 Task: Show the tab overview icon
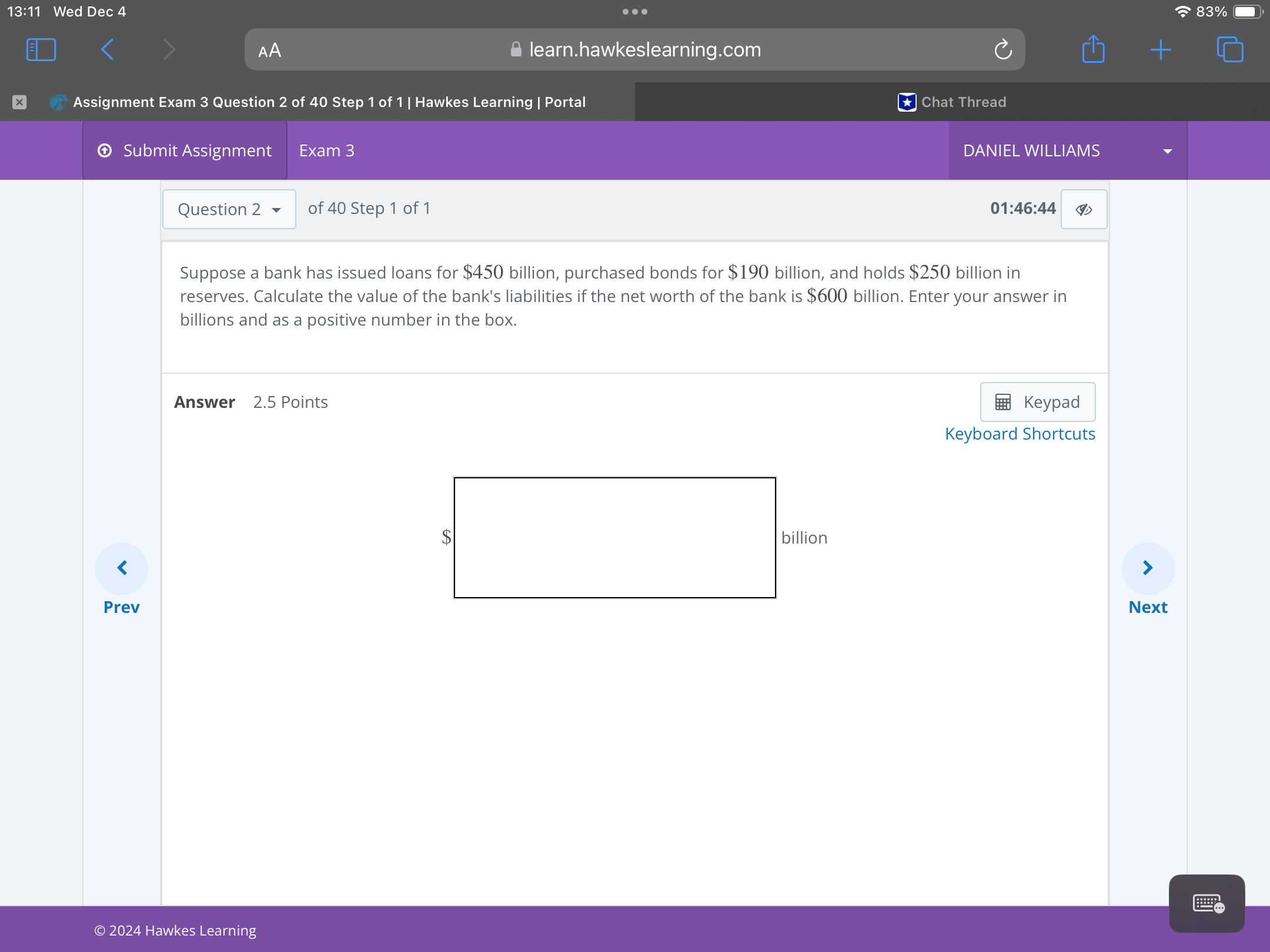coord(1230,50)
